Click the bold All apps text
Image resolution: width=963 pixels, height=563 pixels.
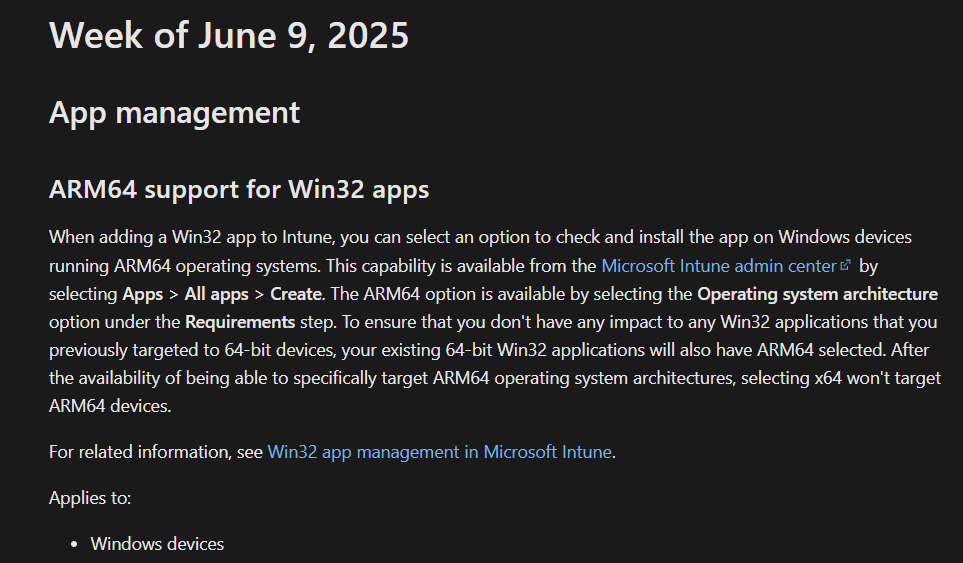coord(216,294)
